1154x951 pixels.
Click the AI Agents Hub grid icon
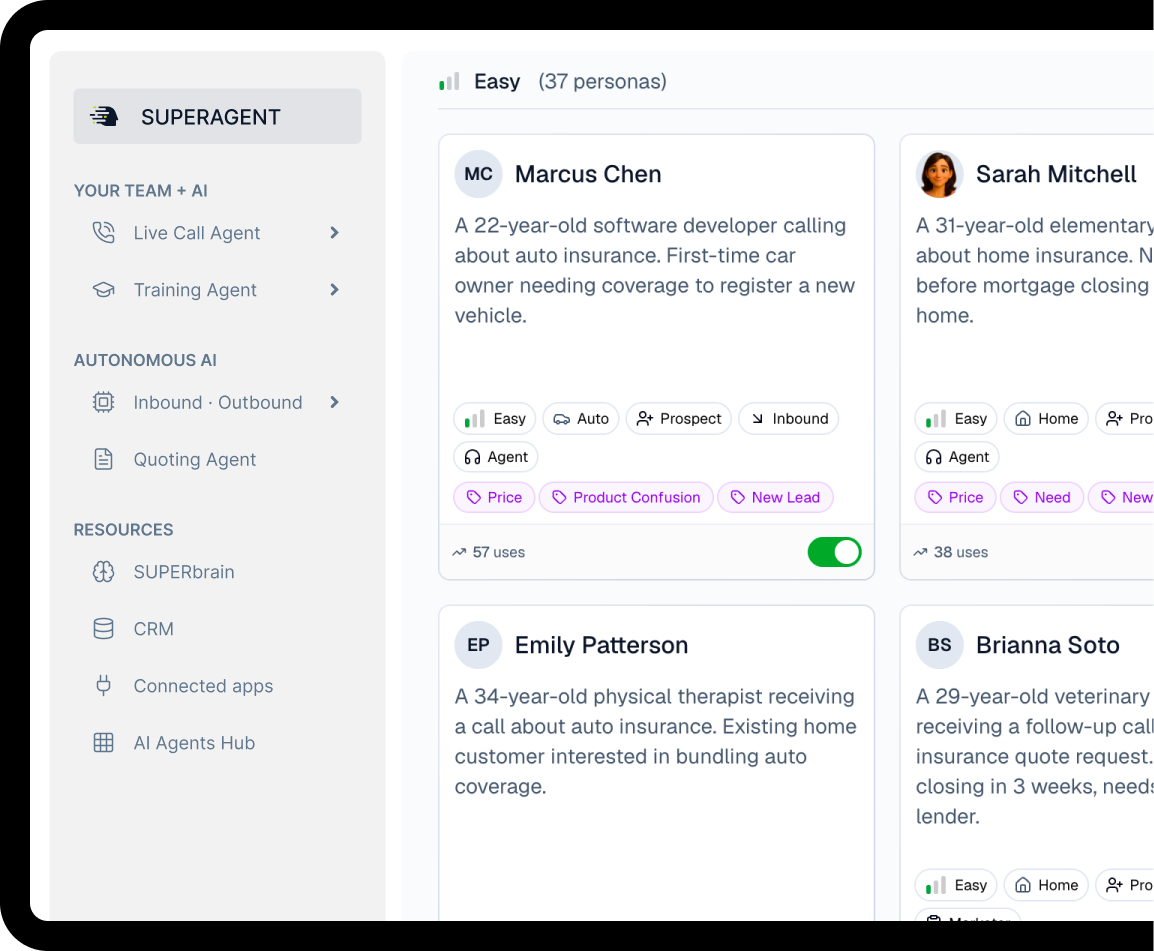[x=104, y=743]
